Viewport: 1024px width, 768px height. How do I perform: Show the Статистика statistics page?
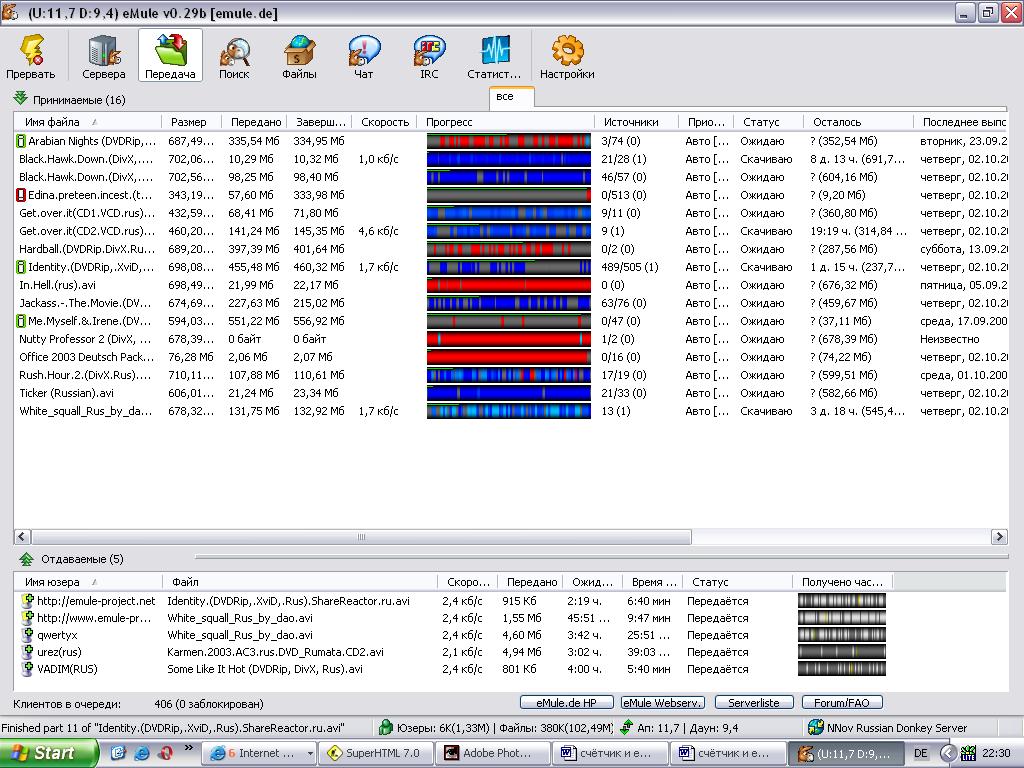(494, 55)
